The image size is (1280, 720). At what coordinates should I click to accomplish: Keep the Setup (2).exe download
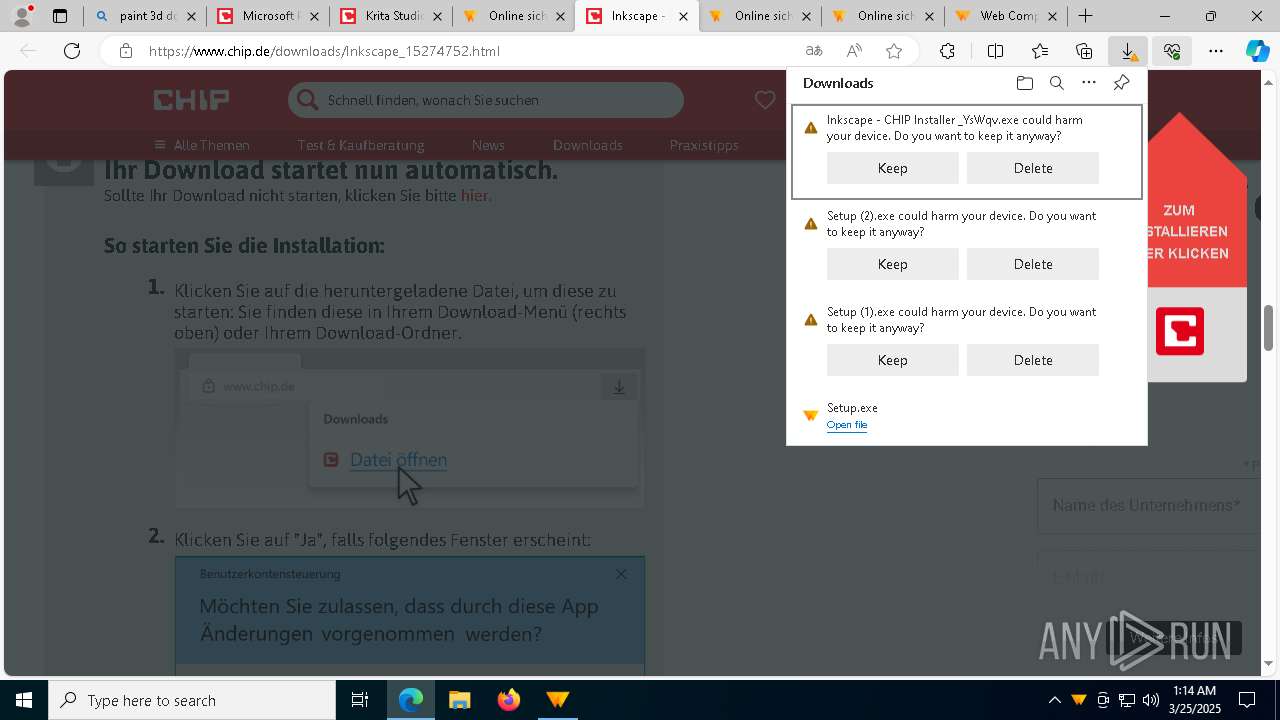[x=892, y=264]
